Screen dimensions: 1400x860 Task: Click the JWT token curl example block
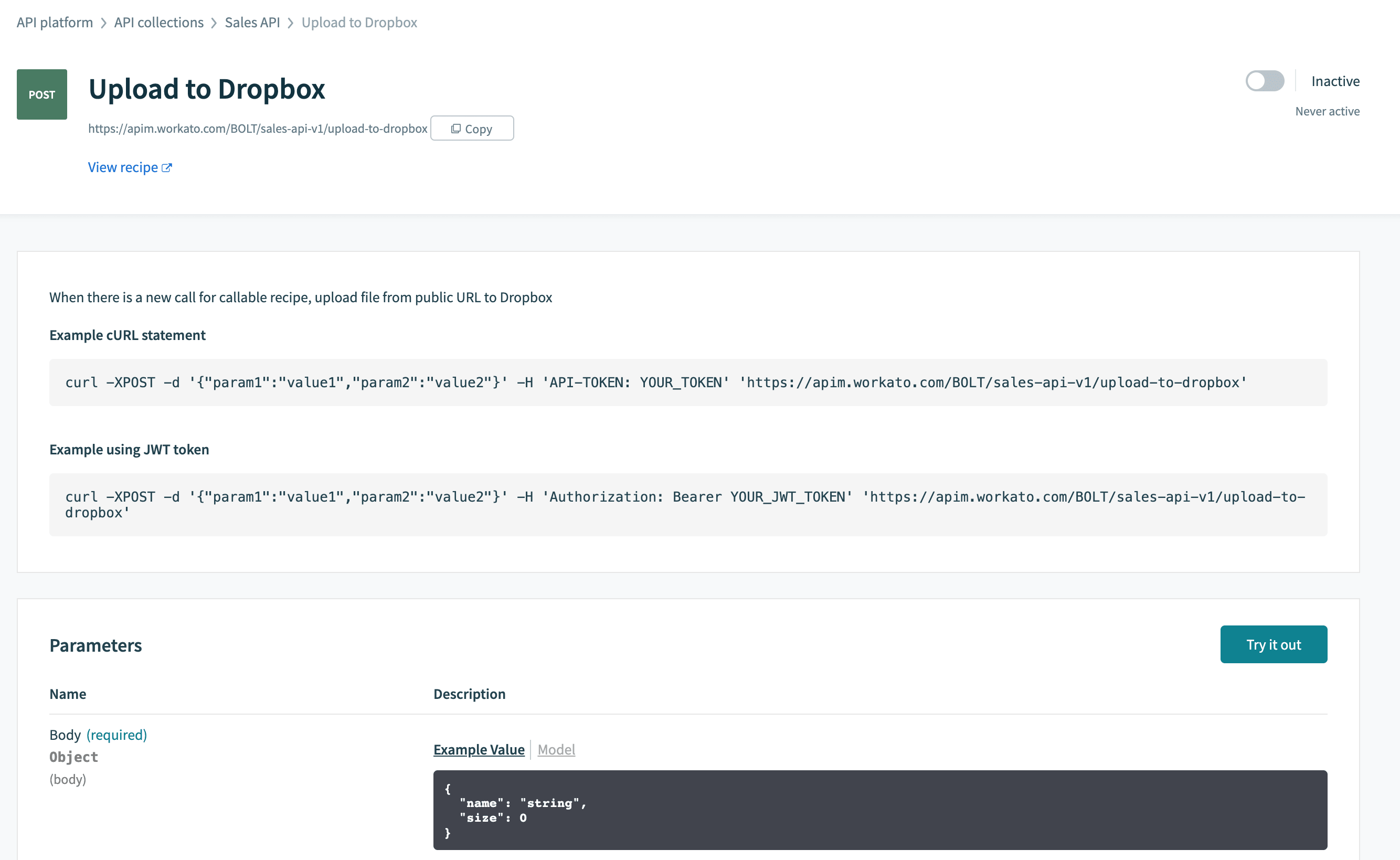coord(688,505)
